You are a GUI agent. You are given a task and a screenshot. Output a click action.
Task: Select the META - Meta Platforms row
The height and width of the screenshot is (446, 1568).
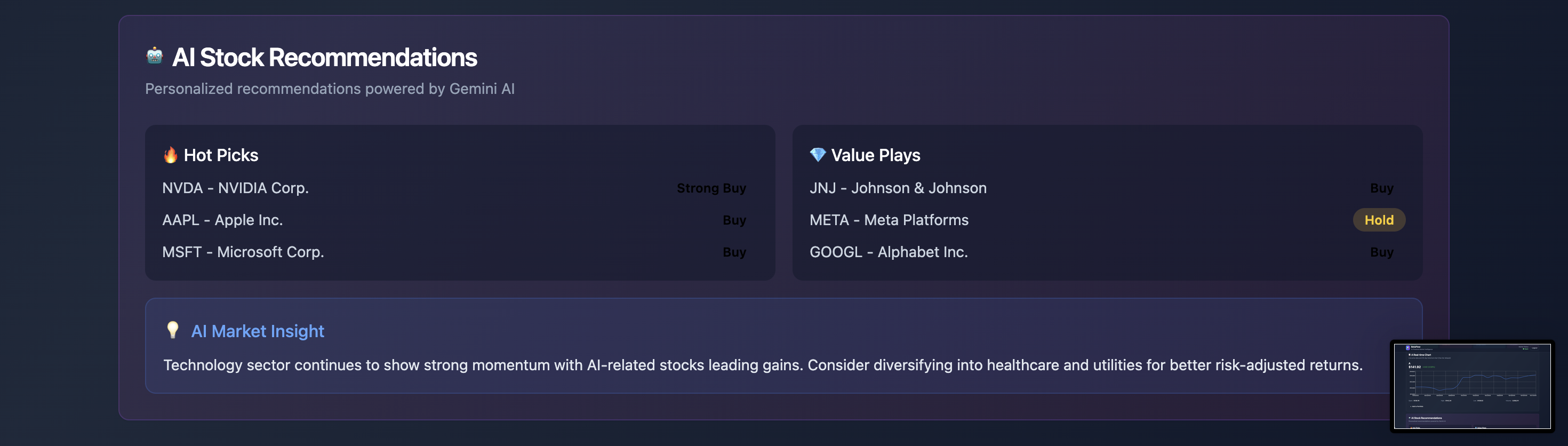point(889,220)
